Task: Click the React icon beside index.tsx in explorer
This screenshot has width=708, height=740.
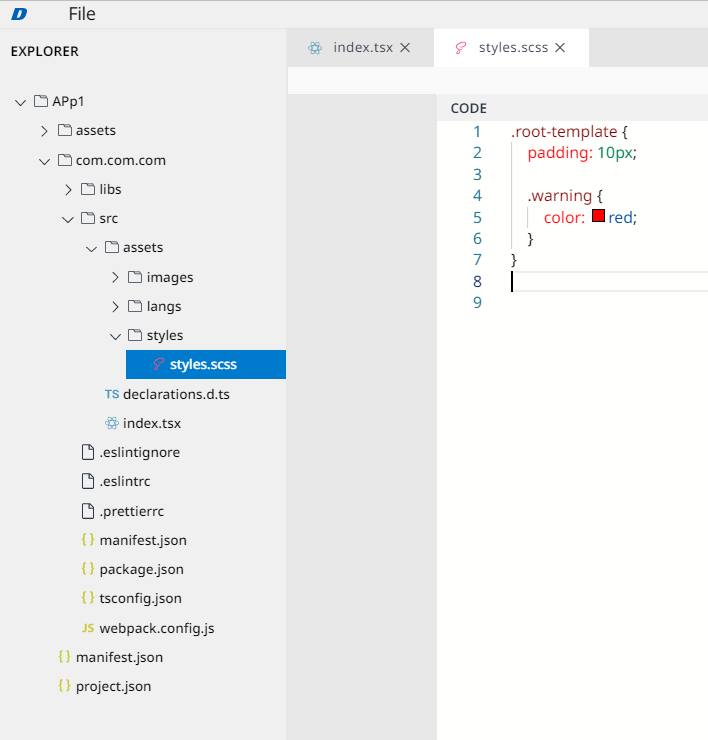Action: click(112, 423)
